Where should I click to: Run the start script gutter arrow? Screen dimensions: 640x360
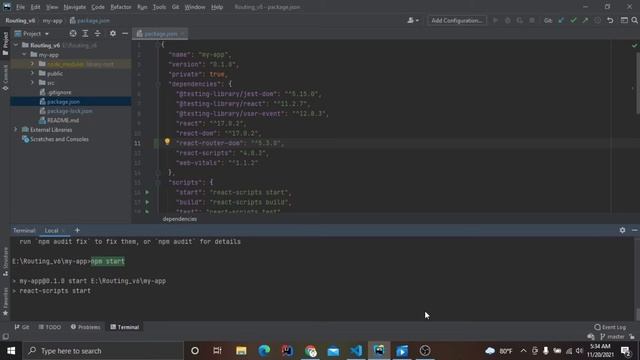click(147, 192)
